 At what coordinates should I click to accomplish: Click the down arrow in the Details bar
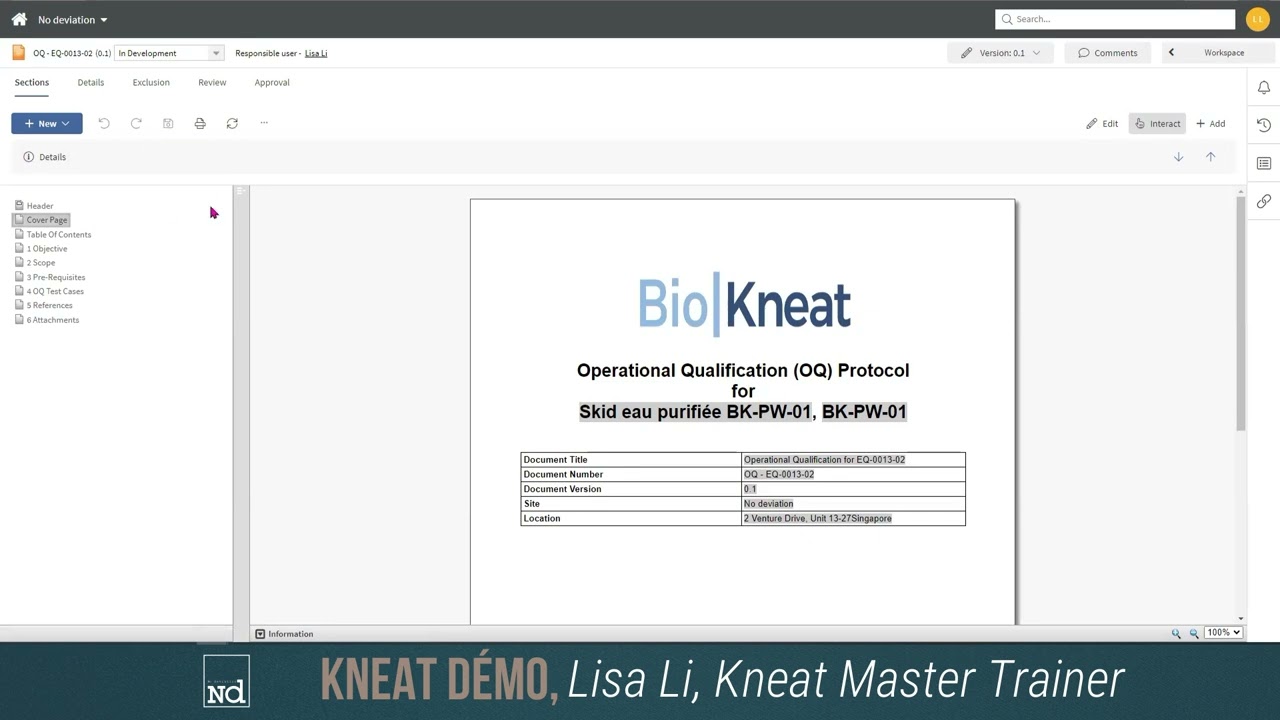[x=1178, y=157]
